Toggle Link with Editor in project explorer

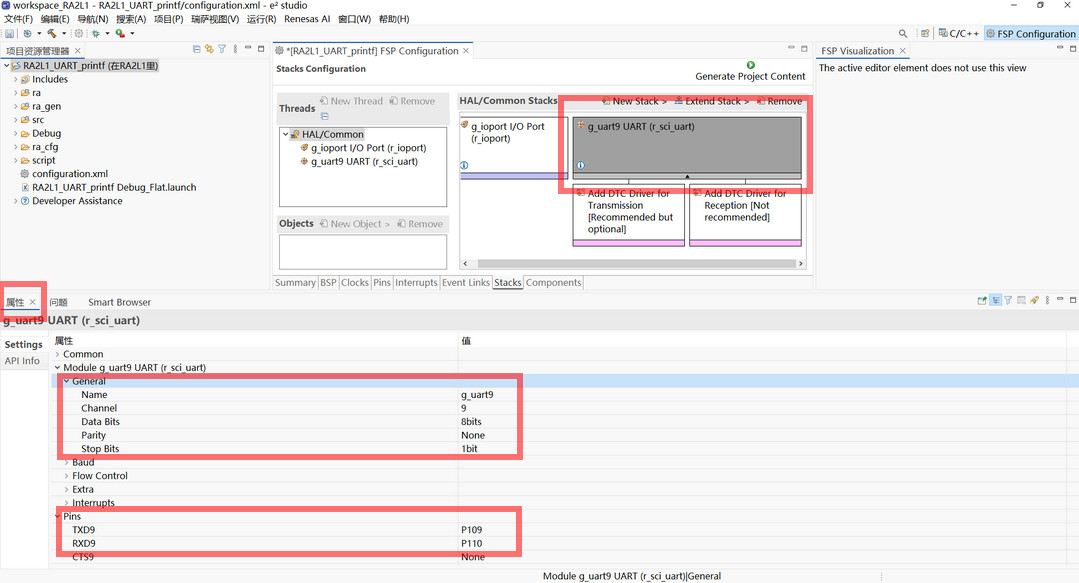coord(209,50)
